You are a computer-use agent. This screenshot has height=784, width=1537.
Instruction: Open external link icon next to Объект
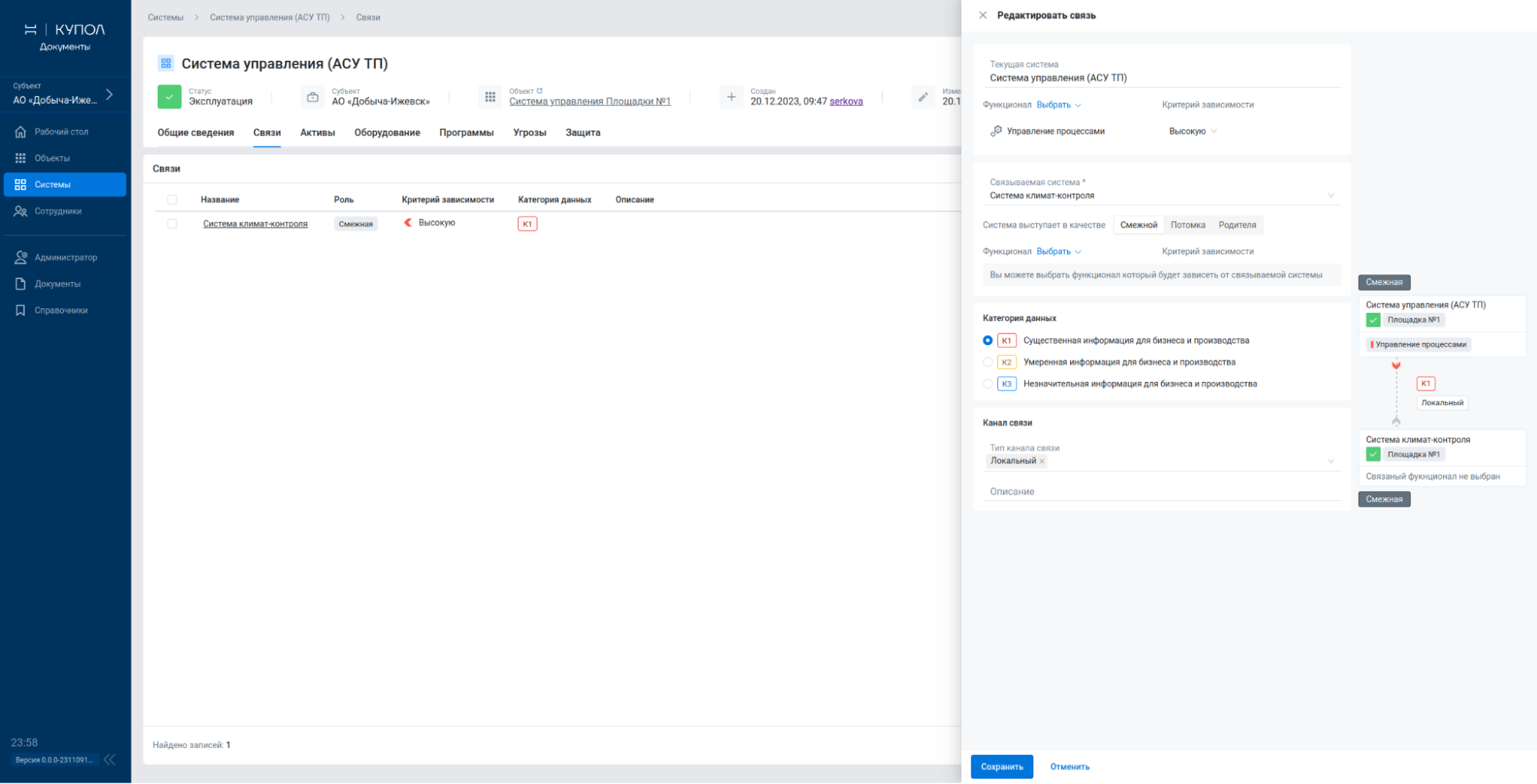click(540, 91)
